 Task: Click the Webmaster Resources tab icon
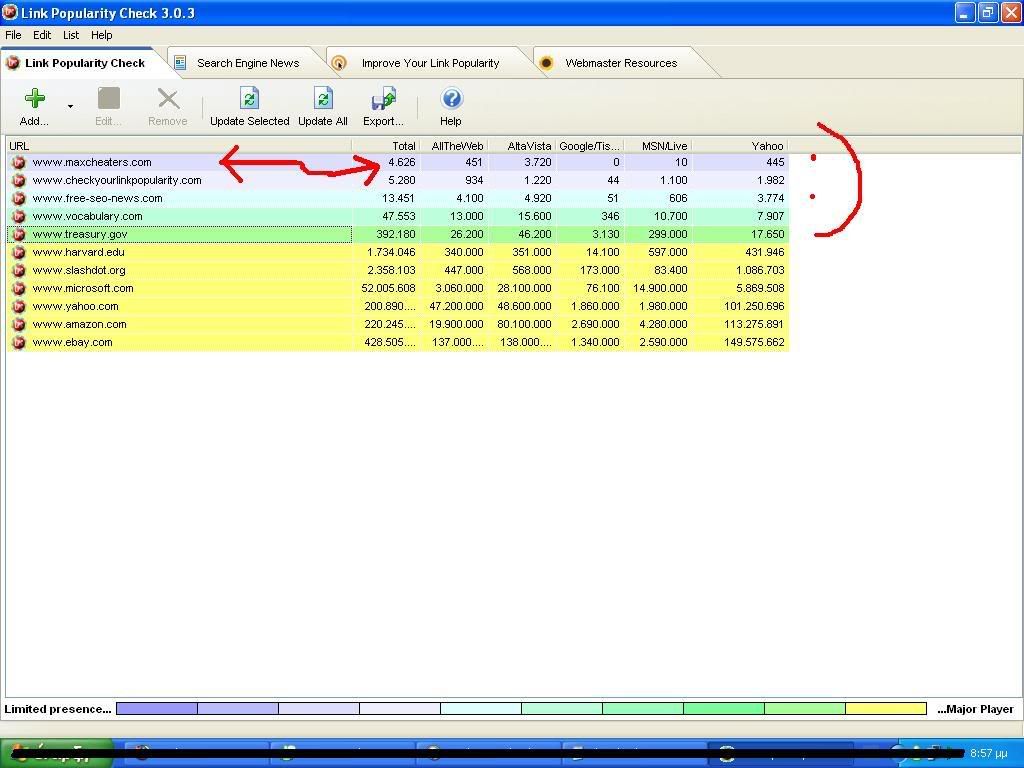pos(547,63)
